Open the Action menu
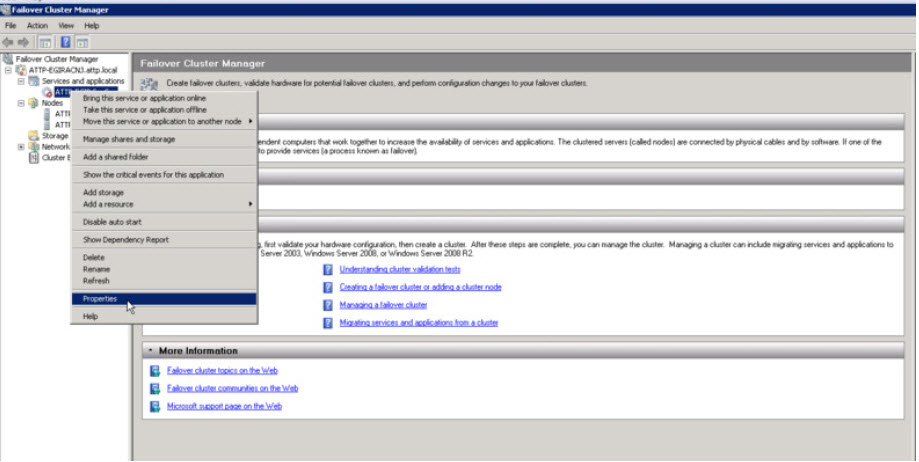 pos(37,26)
